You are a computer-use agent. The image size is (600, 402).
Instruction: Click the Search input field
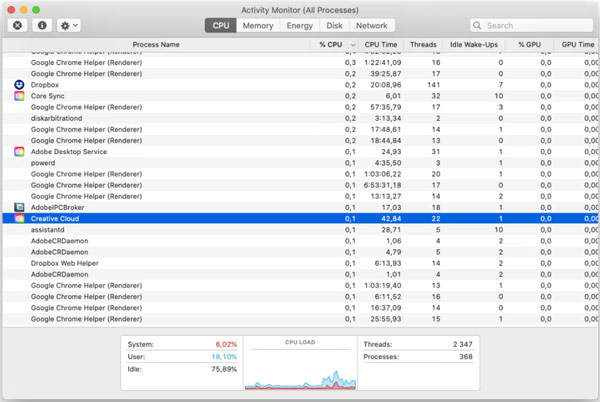(x=532, y=26)
